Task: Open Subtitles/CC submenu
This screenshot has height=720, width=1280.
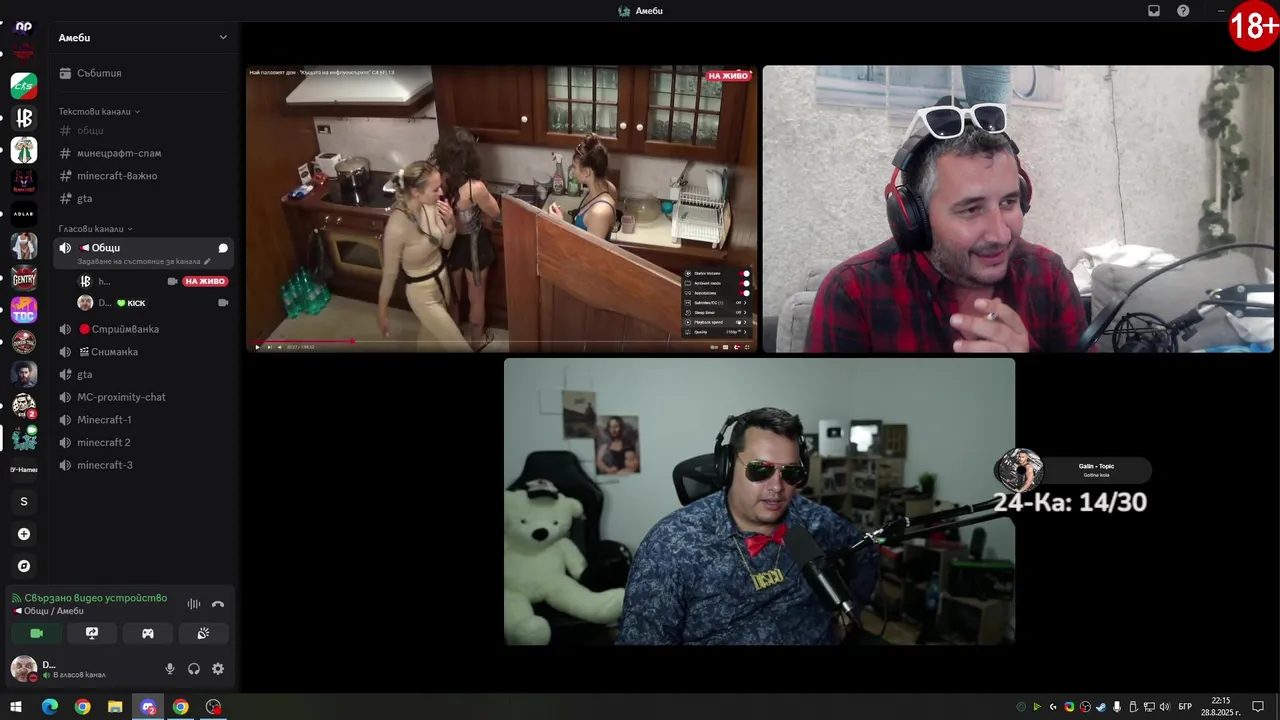Action: point(718,303)
